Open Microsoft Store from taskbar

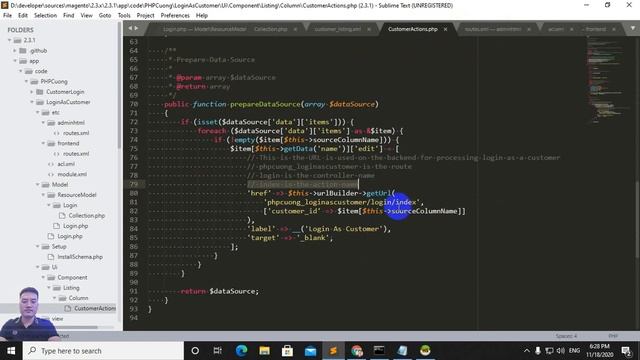click(x=287, y=351)
